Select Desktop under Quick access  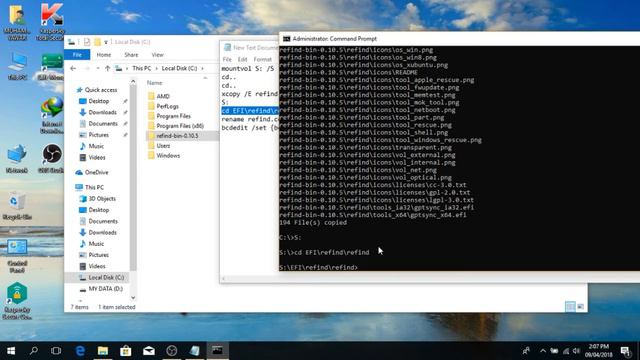[x=99, y=101]
